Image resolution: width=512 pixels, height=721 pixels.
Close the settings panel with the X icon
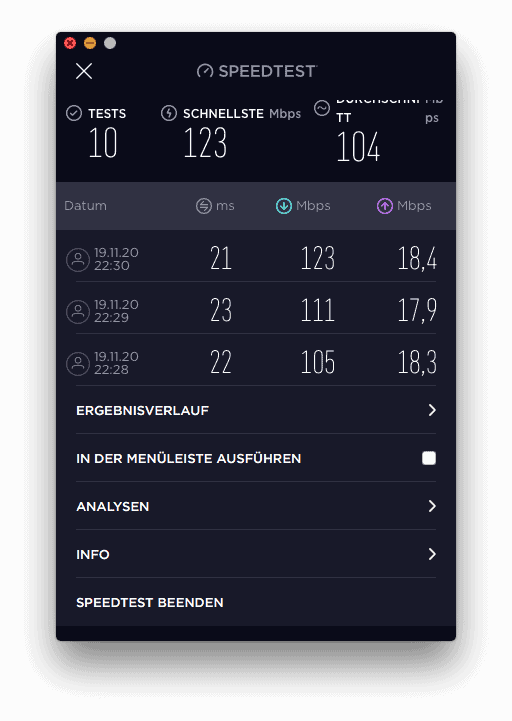(x=84, y=71)
